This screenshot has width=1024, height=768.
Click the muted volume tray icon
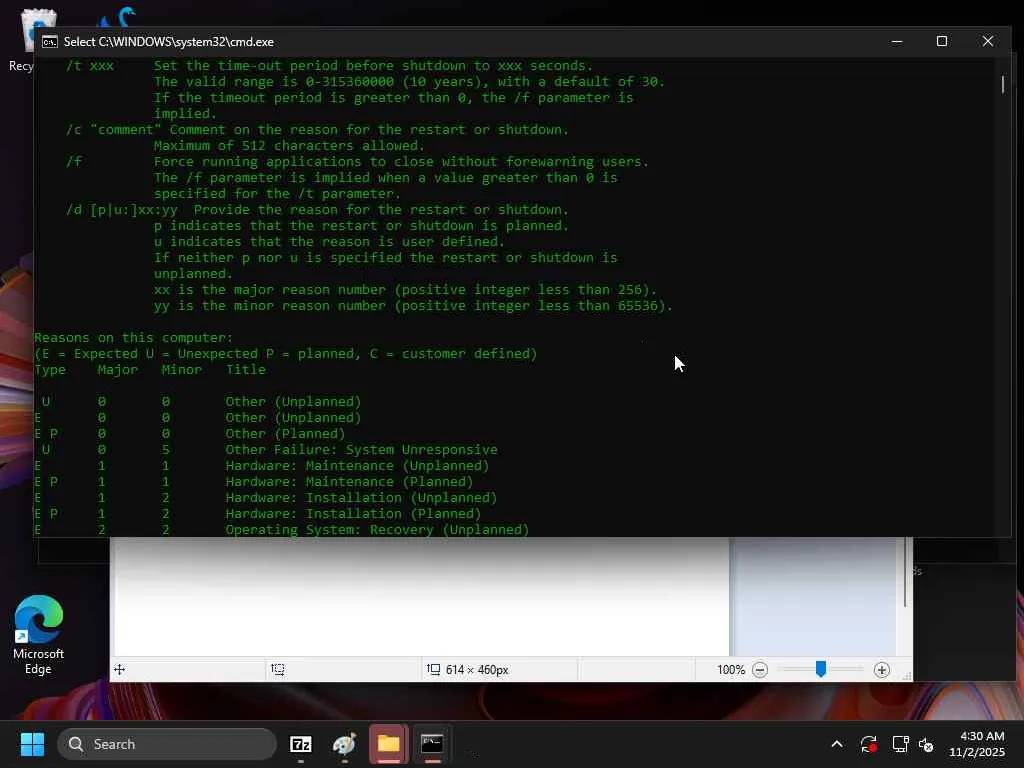(925, 744)
